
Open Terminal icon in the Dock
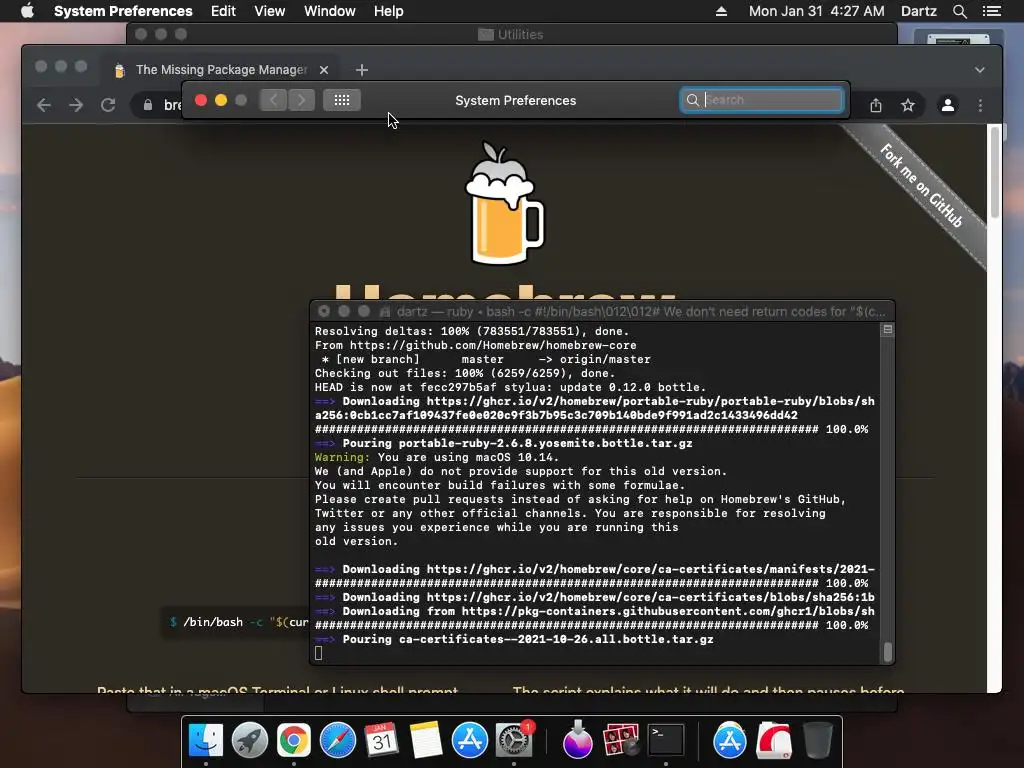coord(665,740)
